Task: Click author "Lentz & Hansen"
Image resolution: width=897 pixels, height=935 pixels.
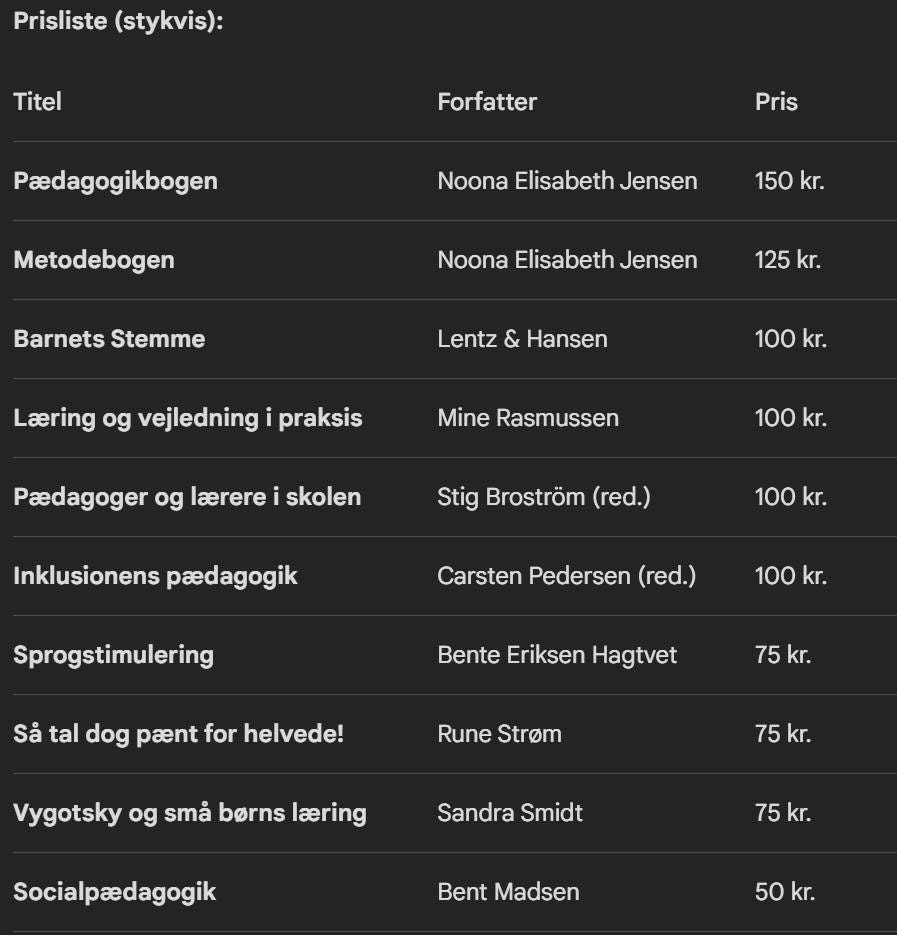Action: tap(522, 339)
